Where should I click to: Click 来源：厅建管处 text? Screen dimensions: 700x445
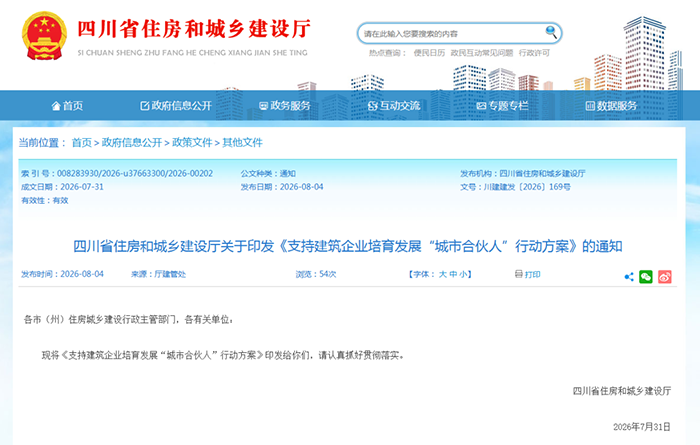point(158,274)
